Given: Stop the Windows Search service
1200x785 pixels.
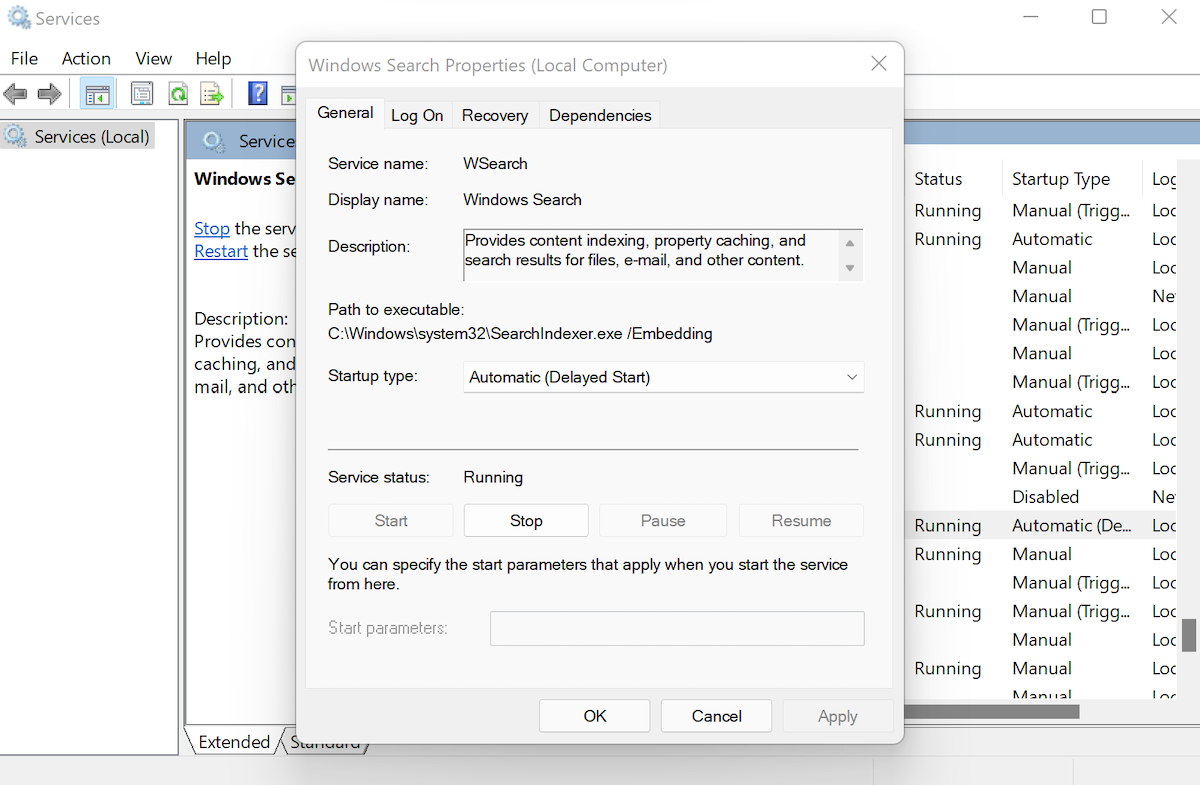Looking at the screenshot, I should [525, 520].
